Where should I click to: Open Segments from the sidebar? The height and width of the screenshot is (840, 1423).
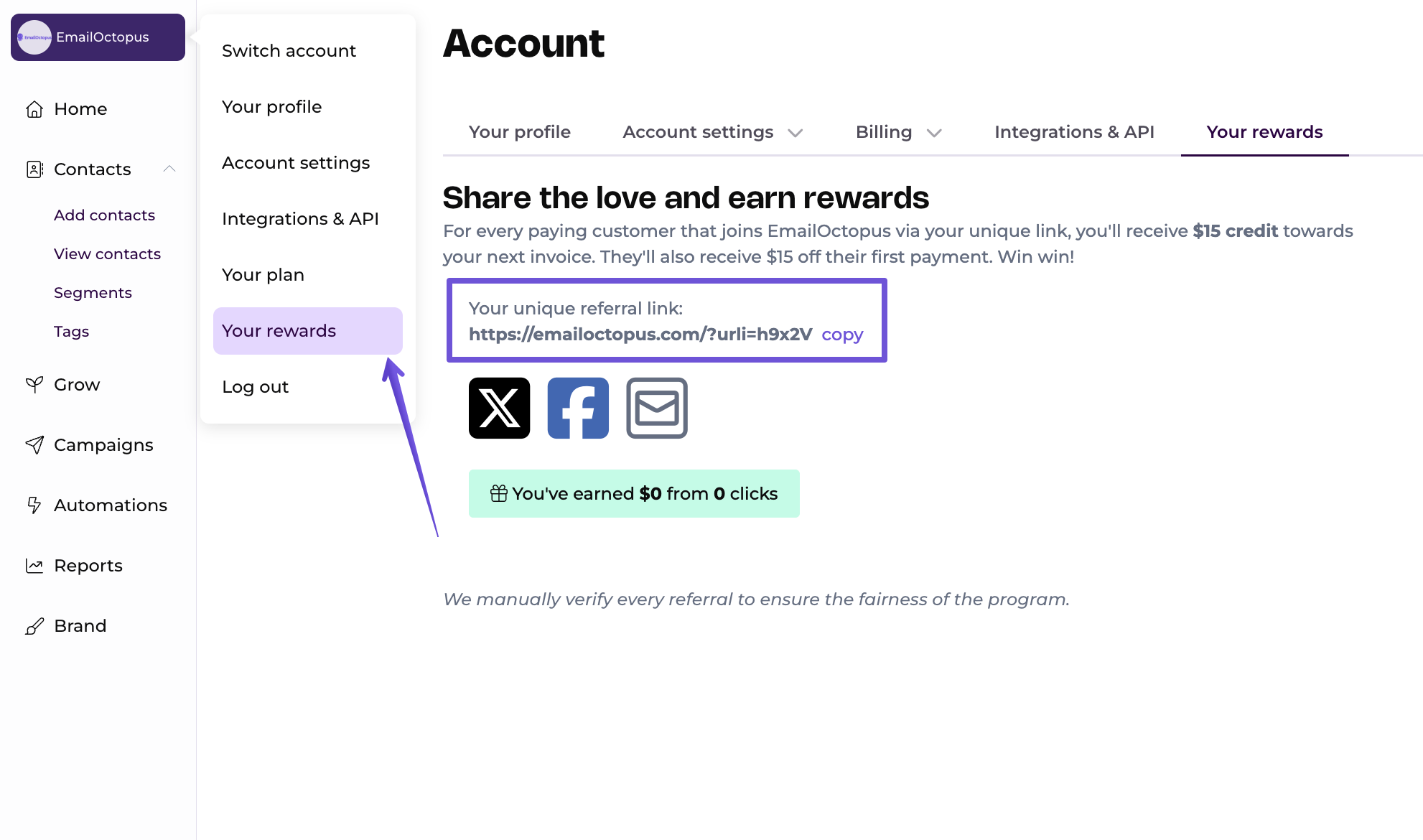tap(93, 292)
